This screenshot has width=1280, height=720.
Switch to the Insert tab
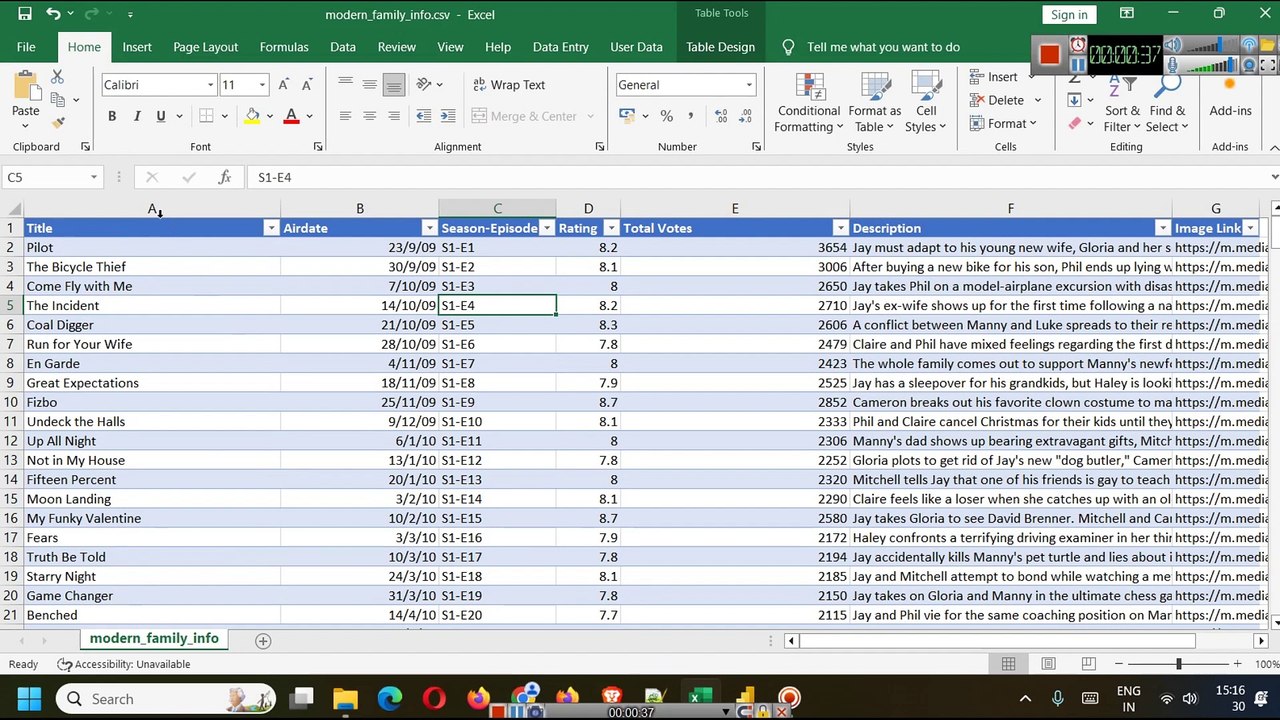(137, 47)
